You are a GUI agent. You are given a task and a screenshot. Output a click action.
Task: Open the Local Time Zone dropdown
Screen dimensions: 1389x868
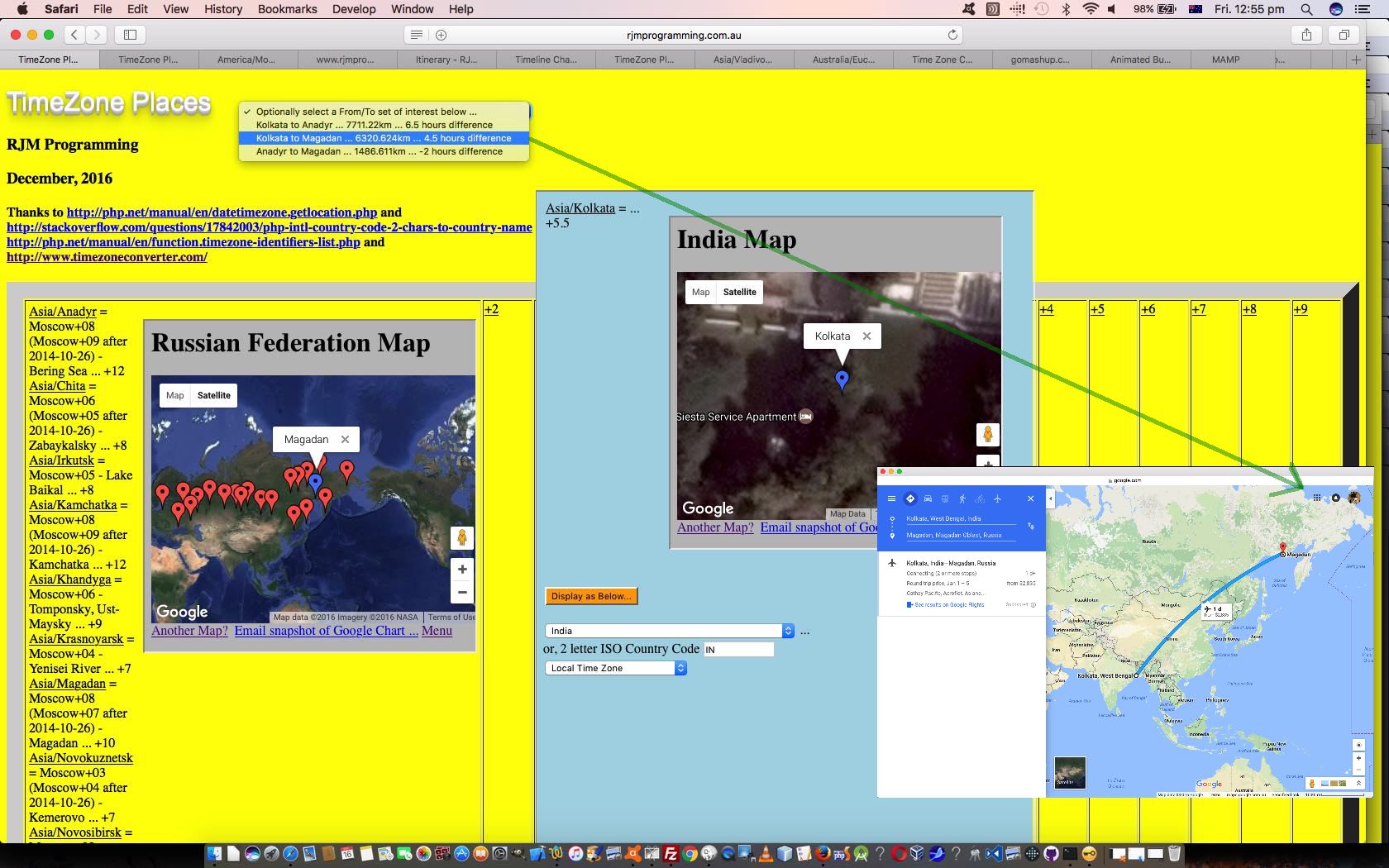616,668
